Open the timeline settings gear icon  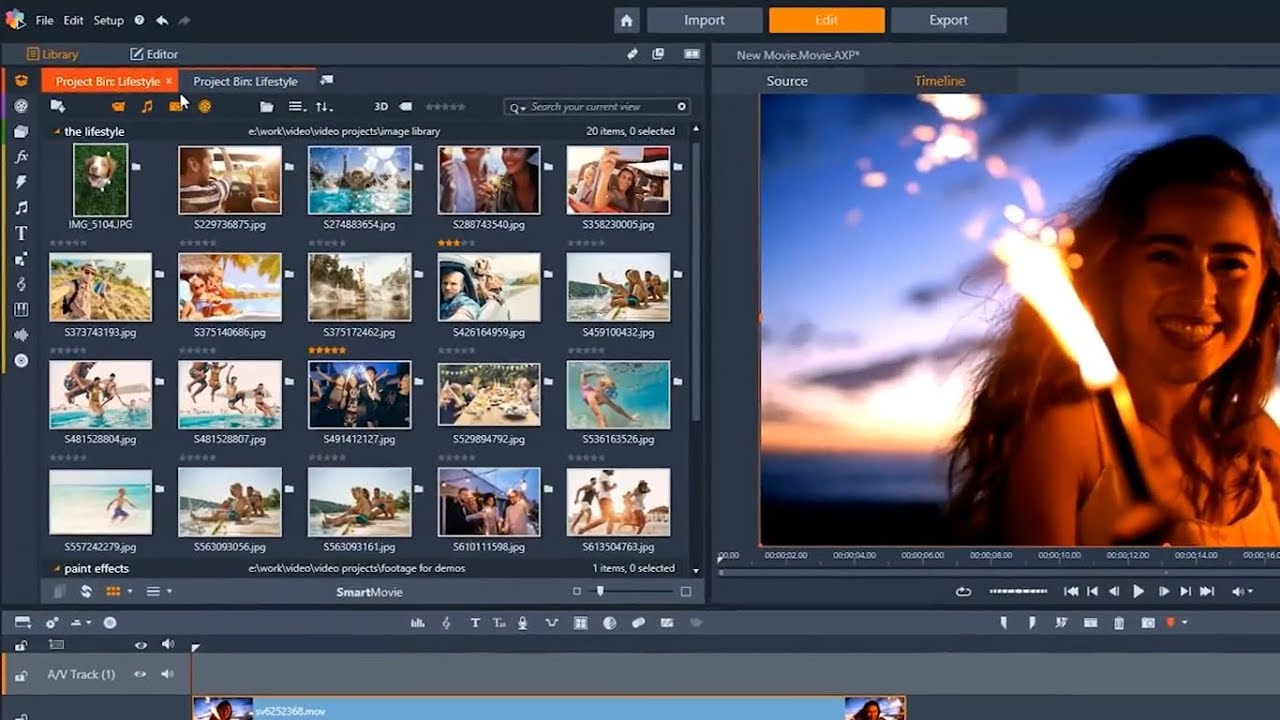click(x=52, y=623)
